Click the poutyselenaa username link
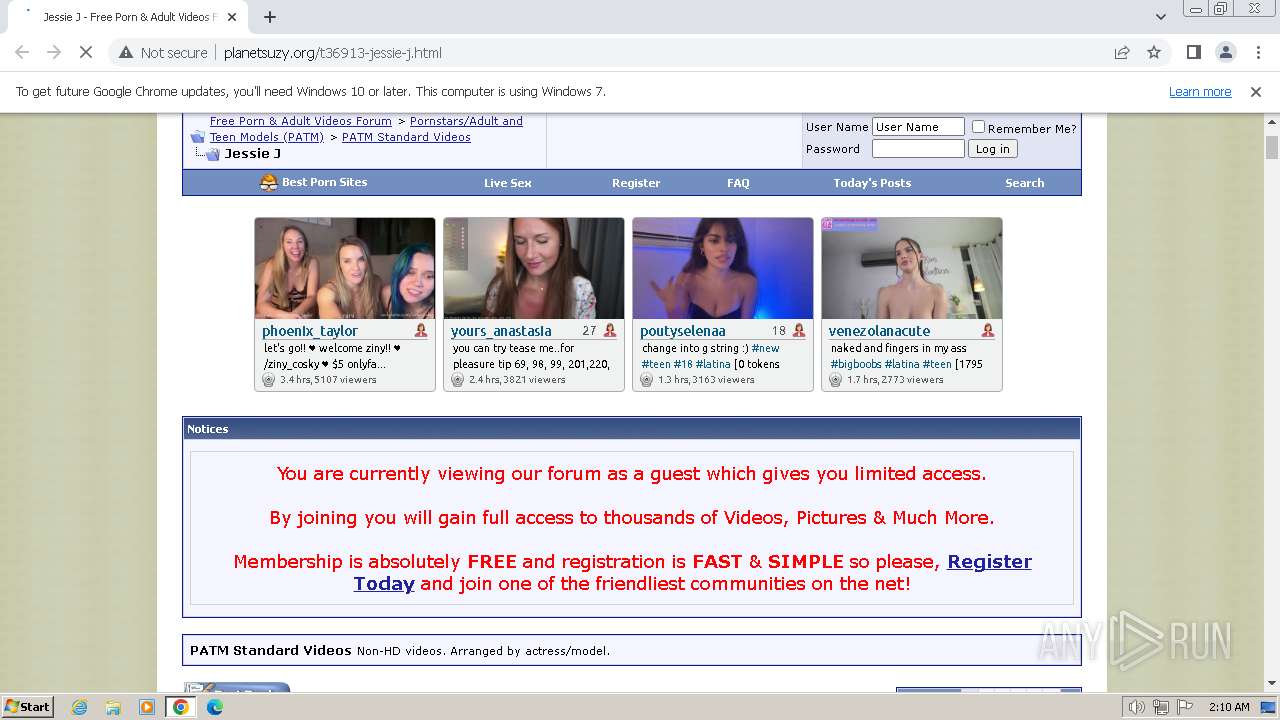Screen dimensions: 1280x720 click(683, 331)
